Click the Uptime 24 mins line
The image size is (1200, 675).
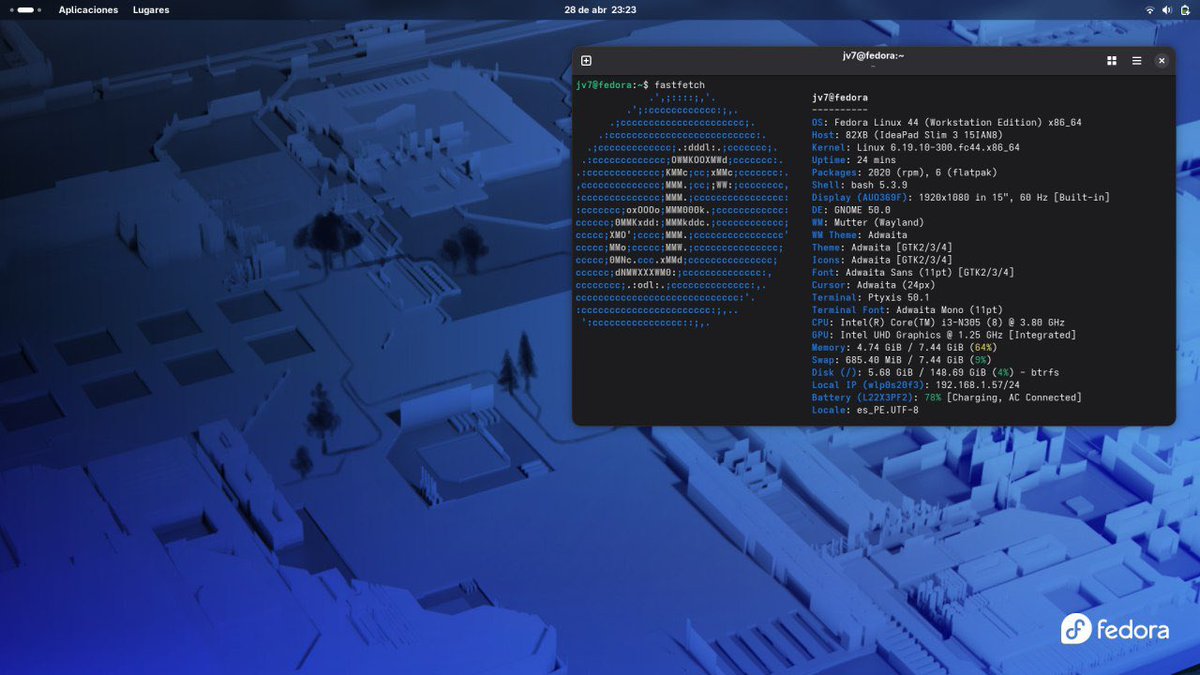pos(854,160)
